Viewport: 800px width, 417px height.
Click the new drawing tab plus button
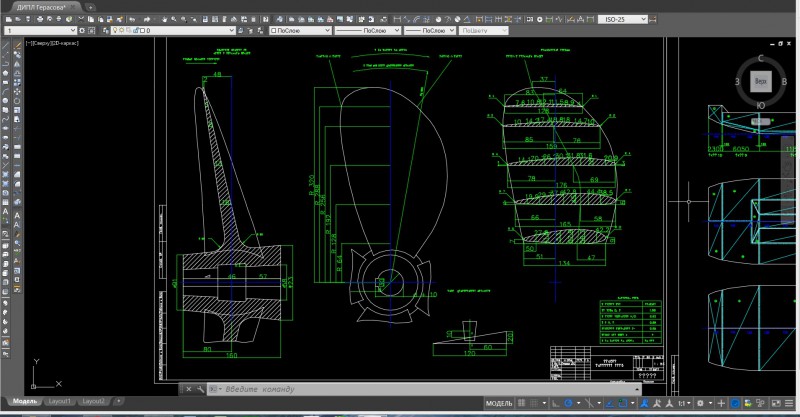tap(90, 7)
